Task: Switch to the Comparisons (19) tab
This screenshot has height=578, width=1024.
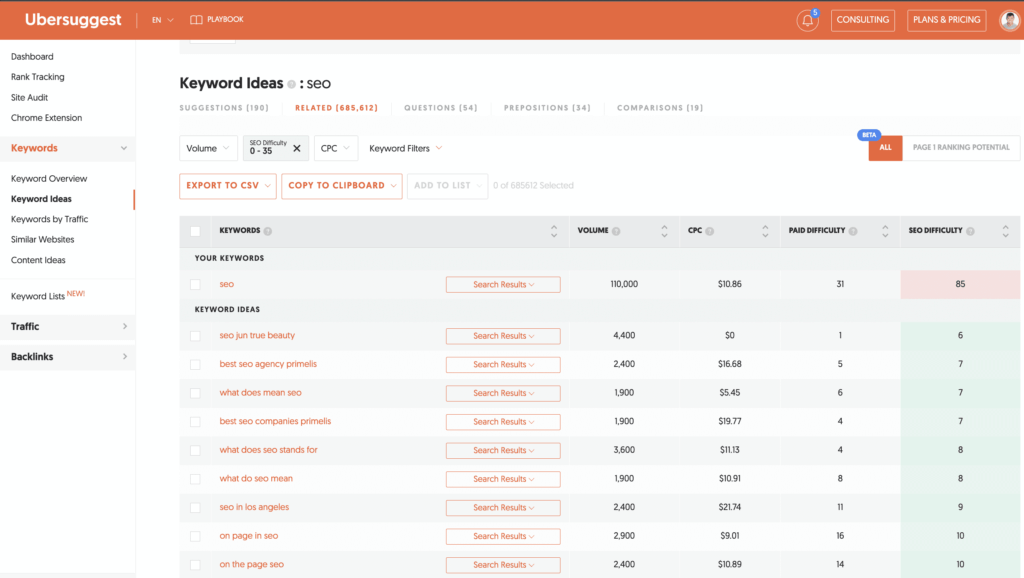Action: [660, 108]
